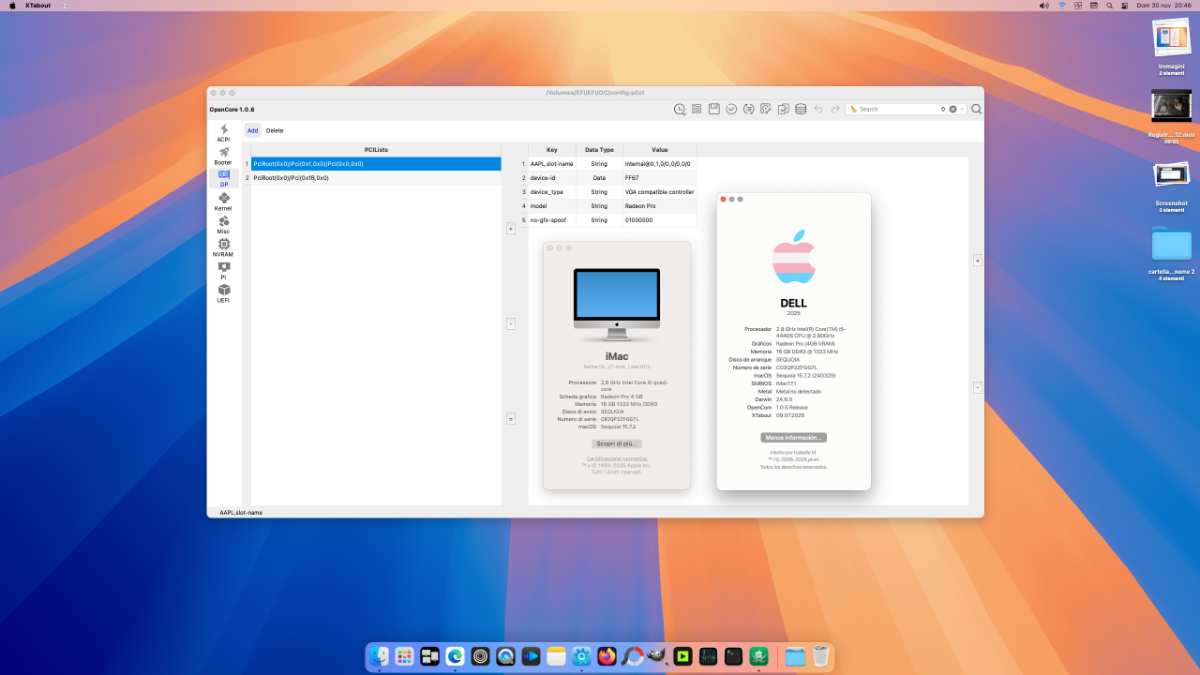Save the config with floppy icon
The width and height of the screenshot is (1200, 675).
coord(714,109)
